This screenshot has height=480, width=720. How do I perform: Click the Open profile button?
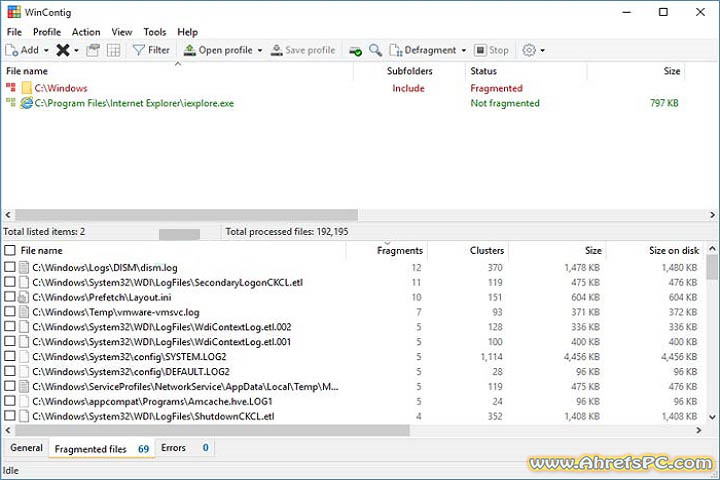[x=218, y=50]
